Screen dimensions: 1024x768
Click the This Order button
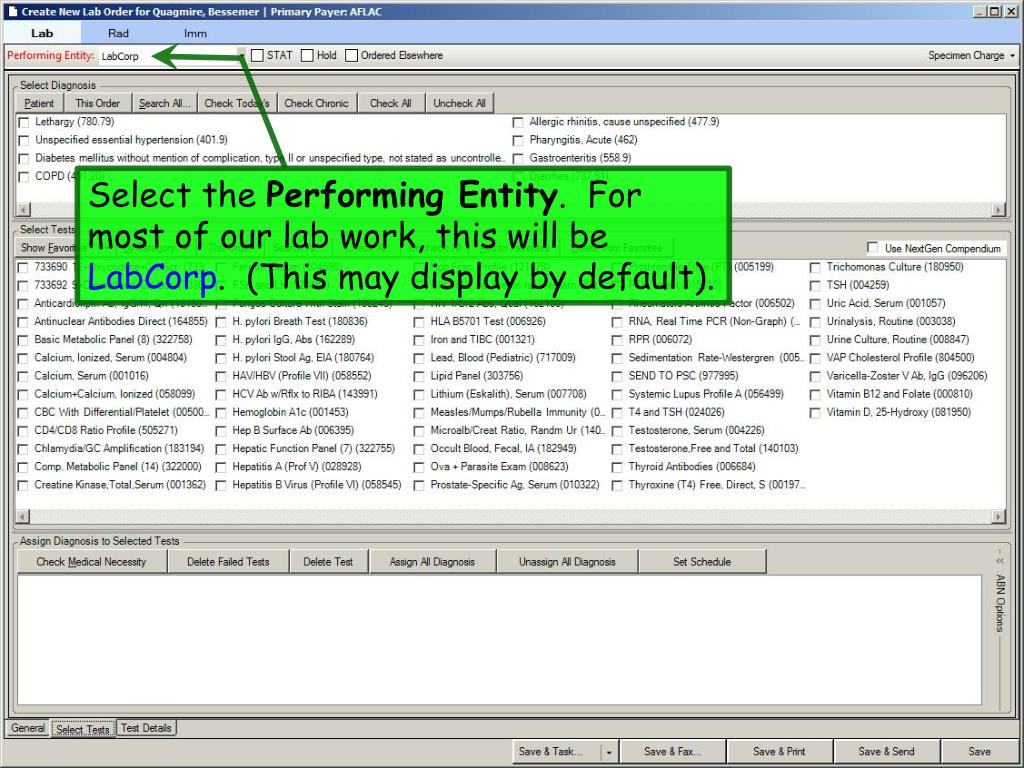click(98, 103)
